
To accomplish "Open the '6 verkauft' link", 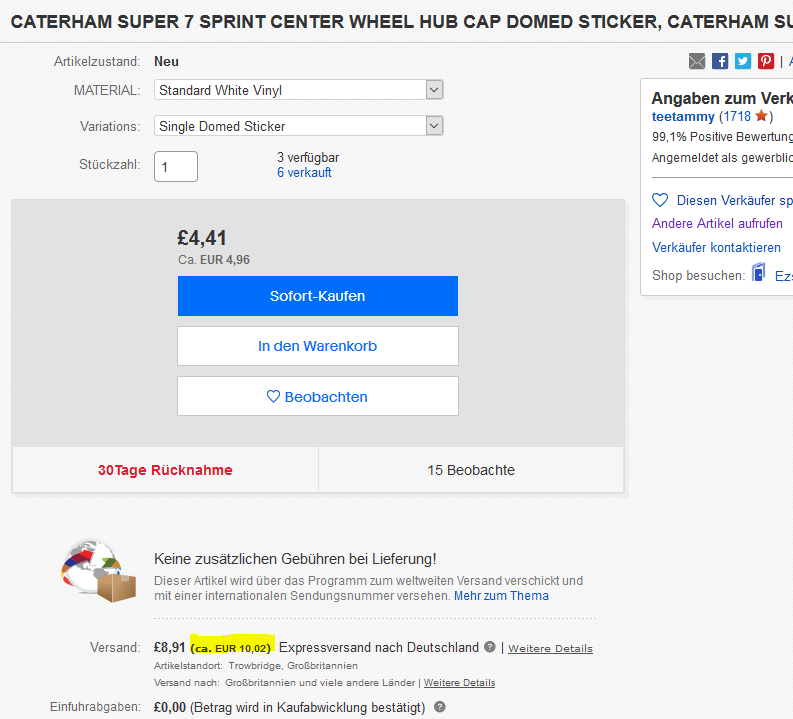I will [x=304, y=172].
